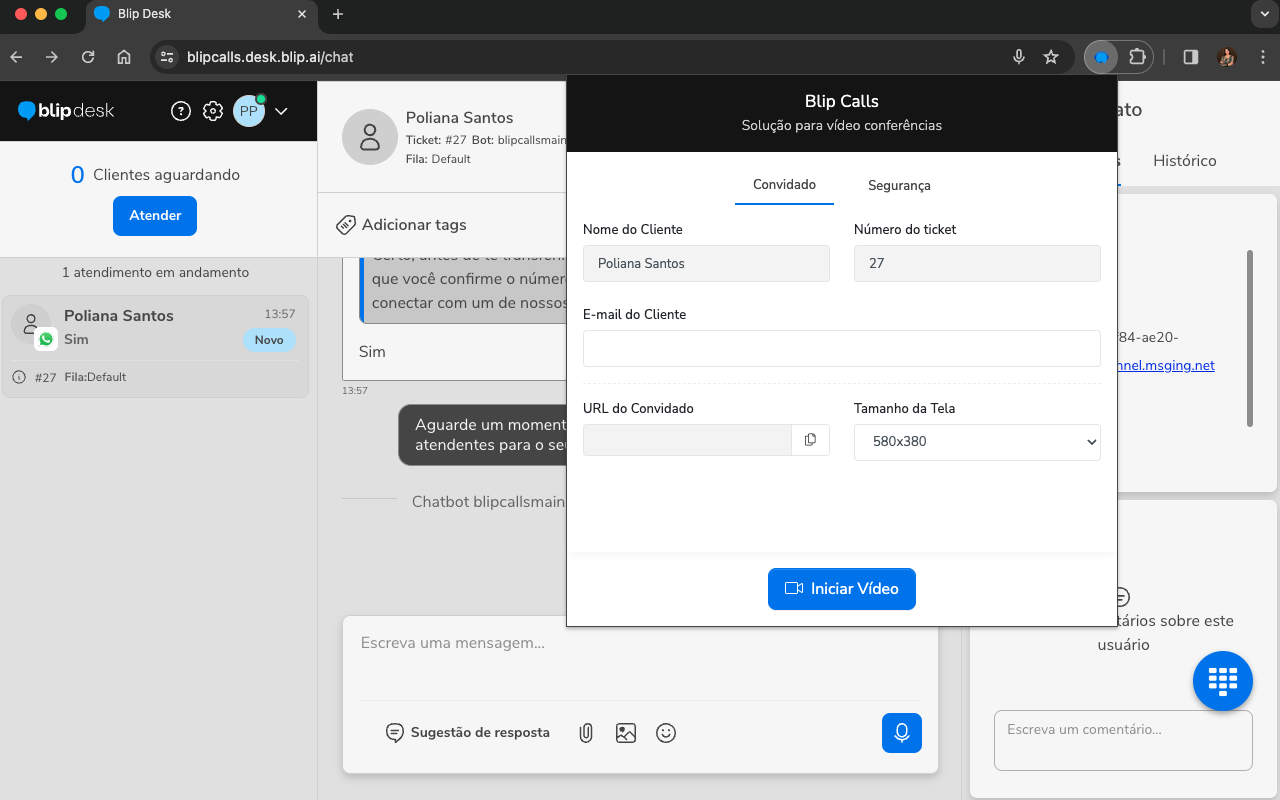
Task: Attach a file with the paperclip icon
Action: click(x=586, y=733)
